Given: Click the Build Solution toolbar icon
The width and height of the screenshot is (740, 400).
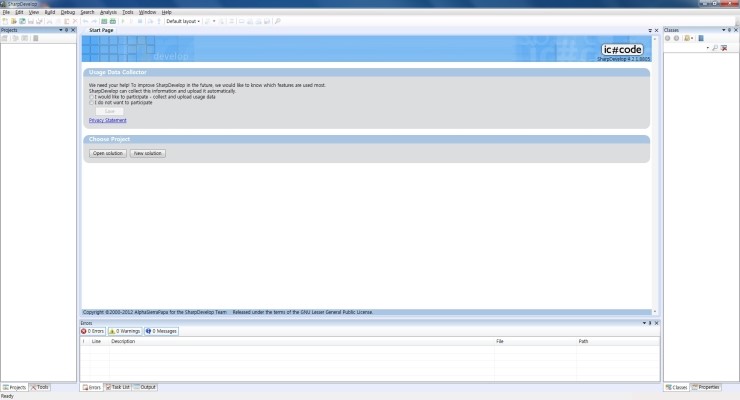Looking at the screenshot, I should [104, 21].
